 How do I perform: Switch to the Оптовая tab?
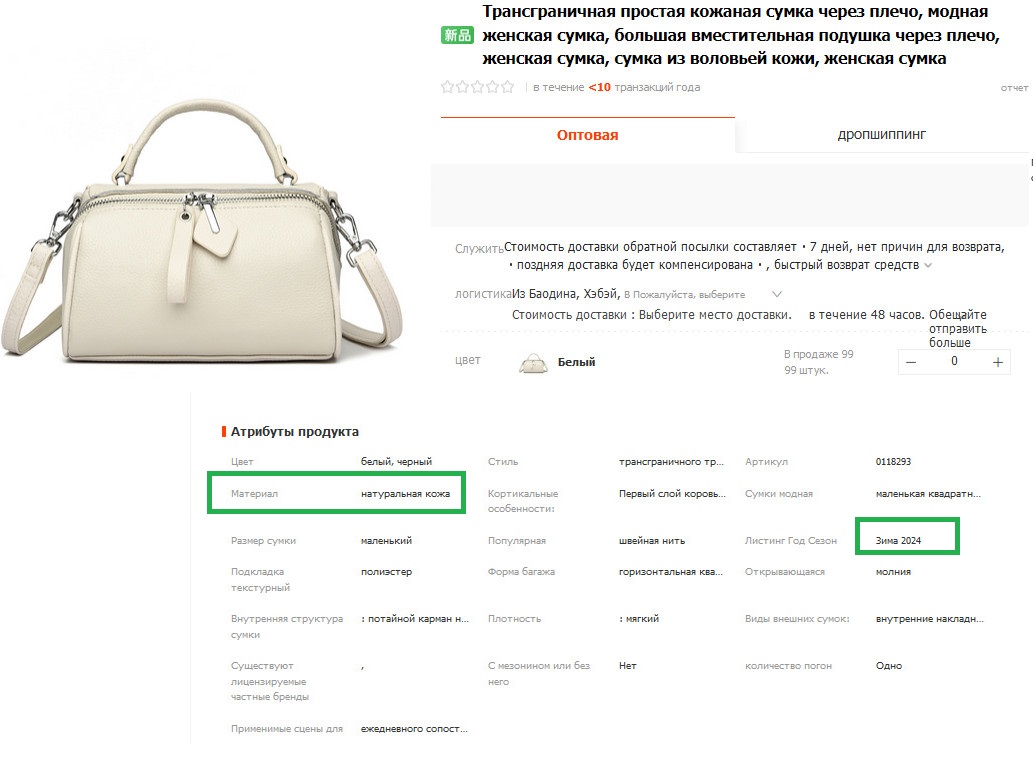click(x=587, y=135)
